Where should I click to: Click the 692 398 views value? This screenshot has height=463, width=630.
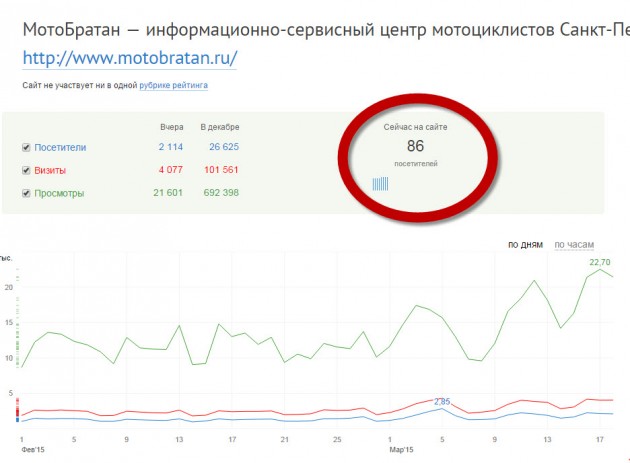tap(219, 193)
